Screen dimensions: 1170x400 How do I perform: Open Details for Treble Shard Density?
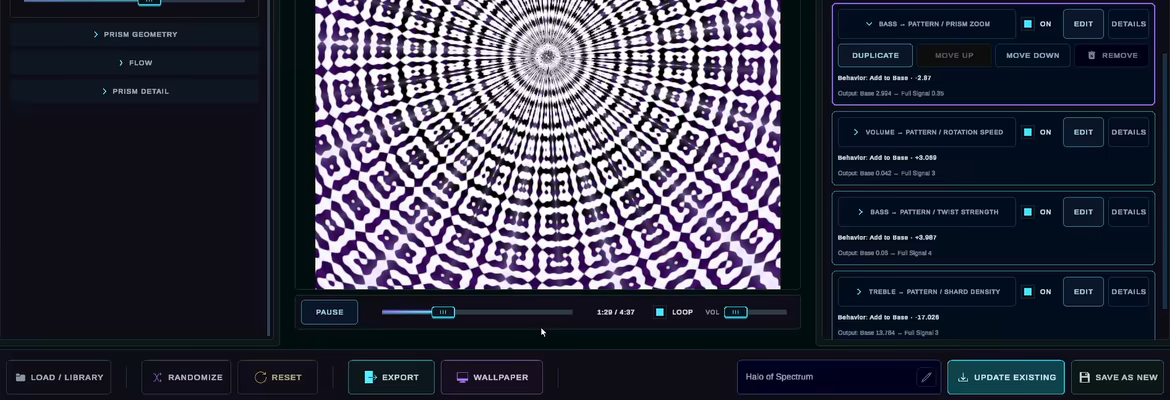[x=1128, y=292]
